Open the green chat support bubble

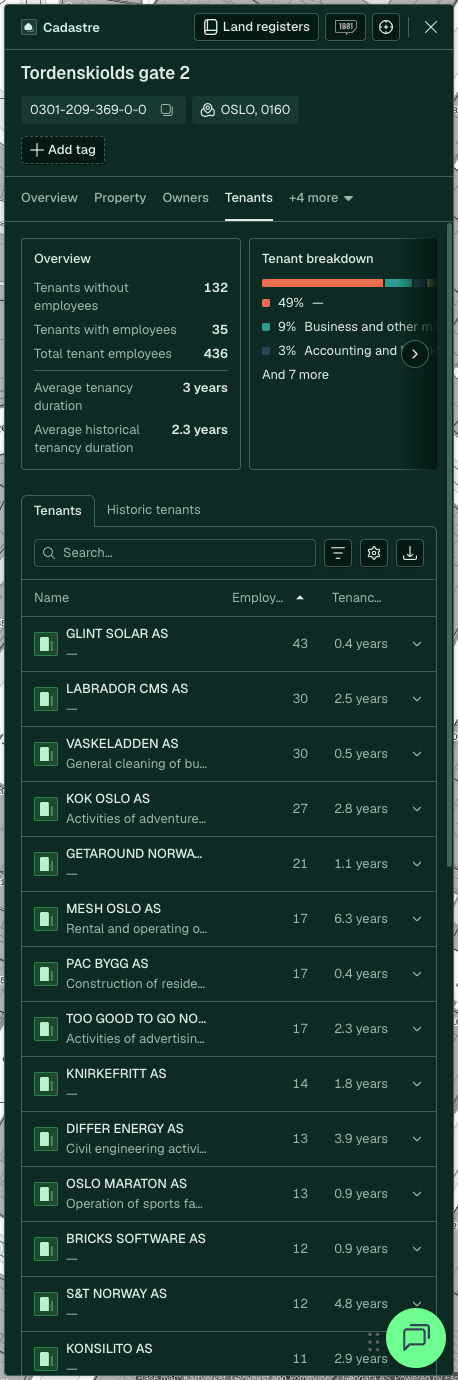coord(415,1338)
